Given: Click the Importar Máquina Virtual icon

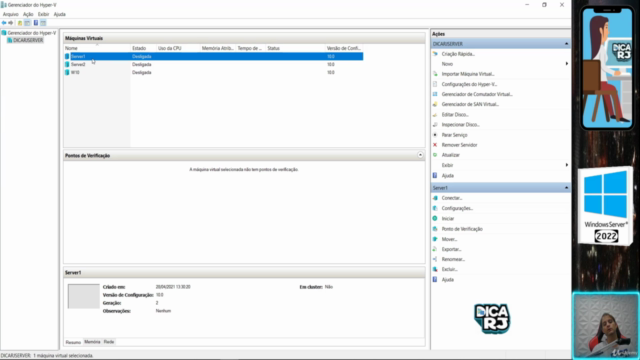Looking at the screenshot, I should tap(435, 74).
